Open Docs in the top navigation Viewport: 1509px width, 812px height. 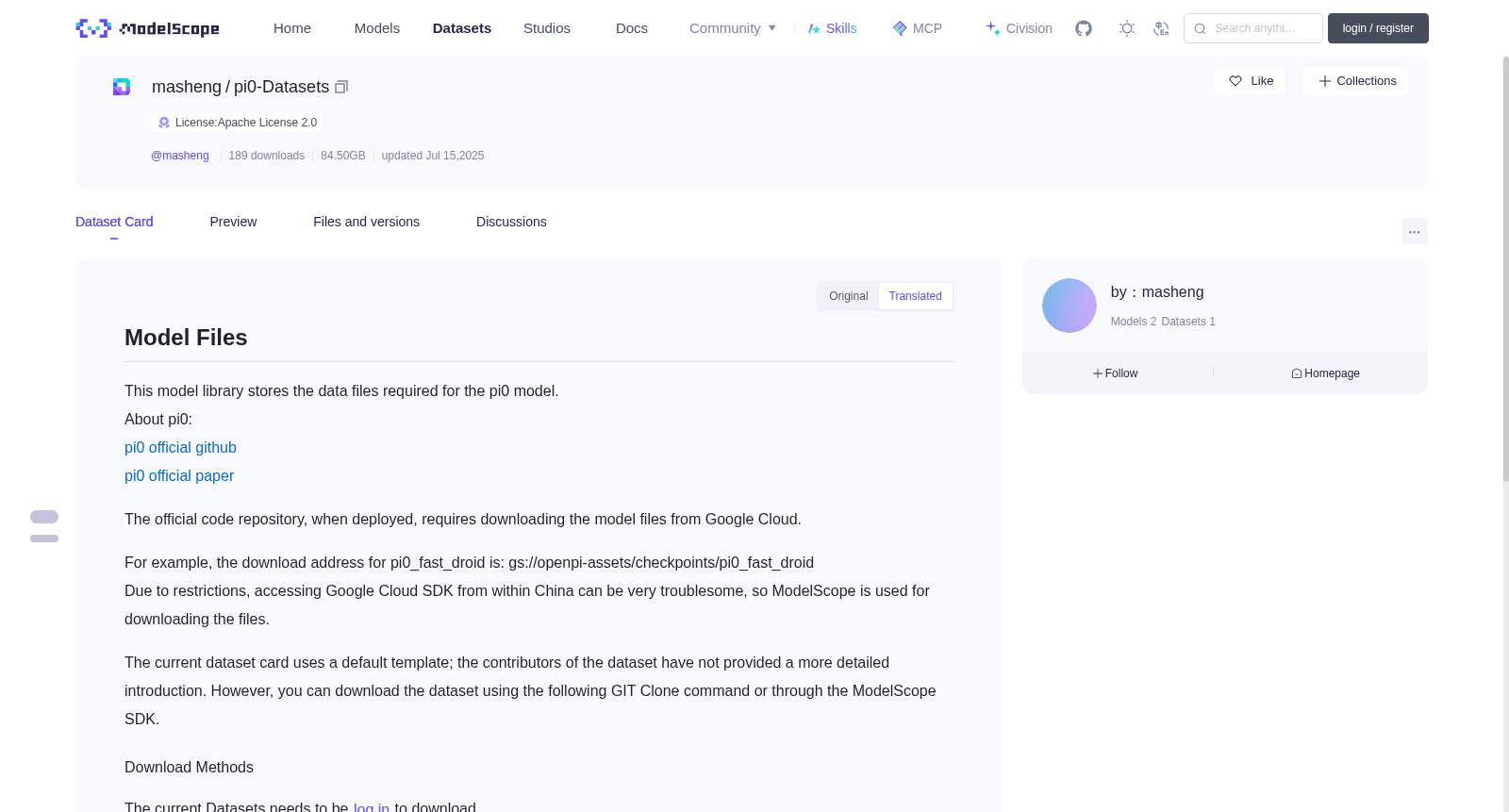pos(632,28)
